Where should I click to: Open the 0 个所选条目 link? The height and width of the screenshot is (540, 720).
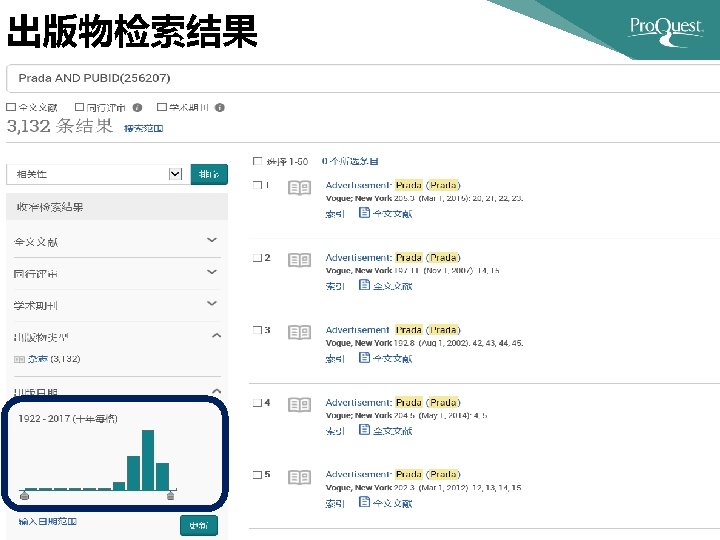[x=350, y=161]
